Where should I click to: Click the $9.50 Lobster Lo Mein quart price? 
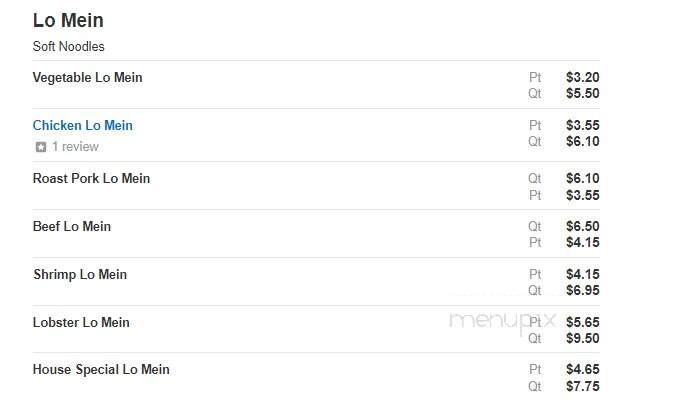point(583,338)
